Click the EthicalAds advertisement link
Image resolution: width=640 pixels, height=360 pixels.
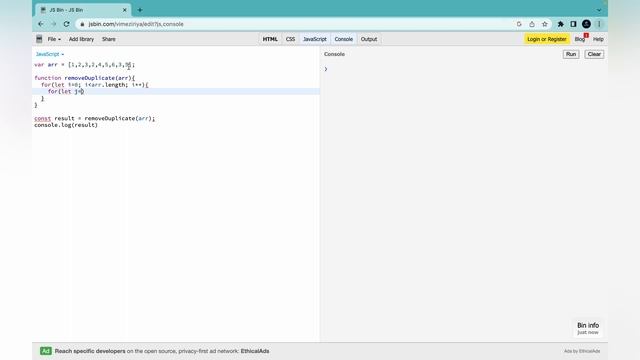(162, 351)
